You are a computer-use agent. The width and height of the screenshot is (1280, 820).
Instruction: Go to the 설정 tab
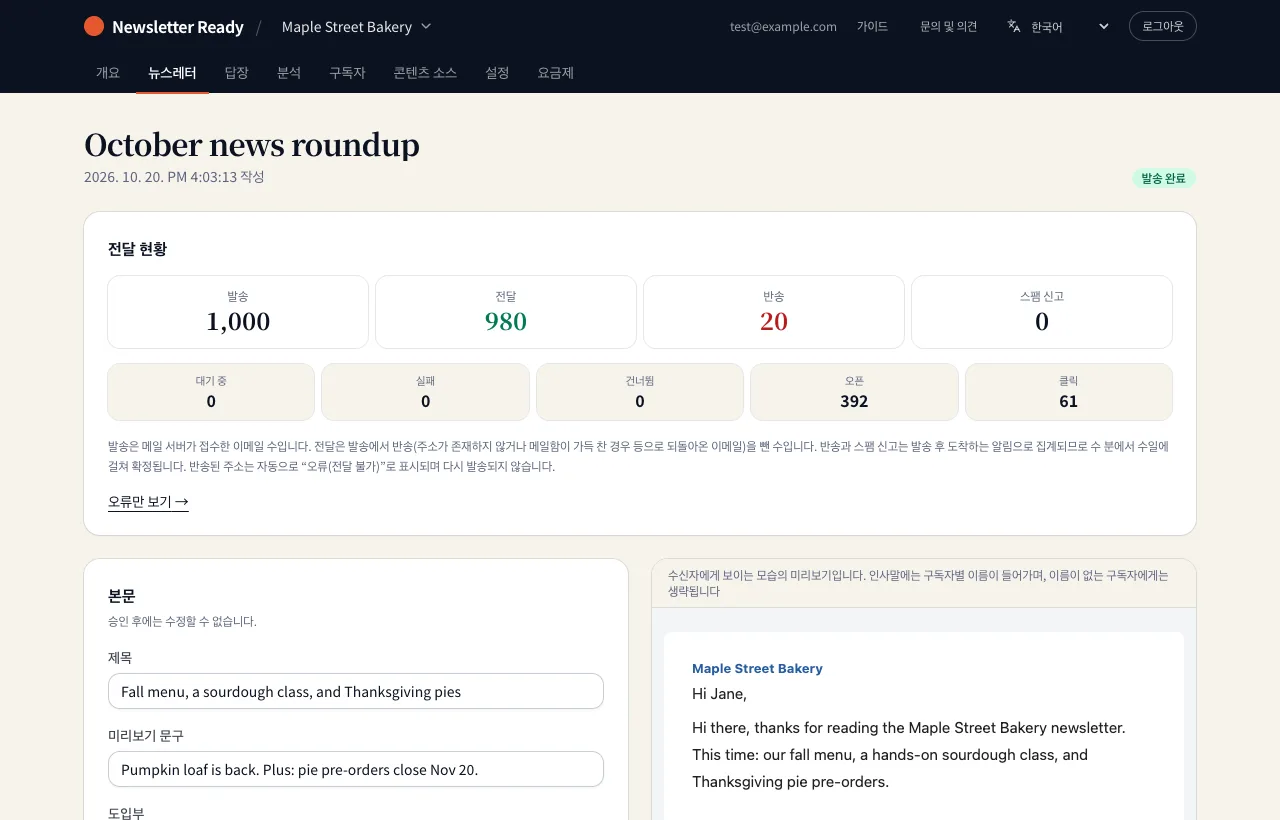pyautogui.click(x=497, y=73)
